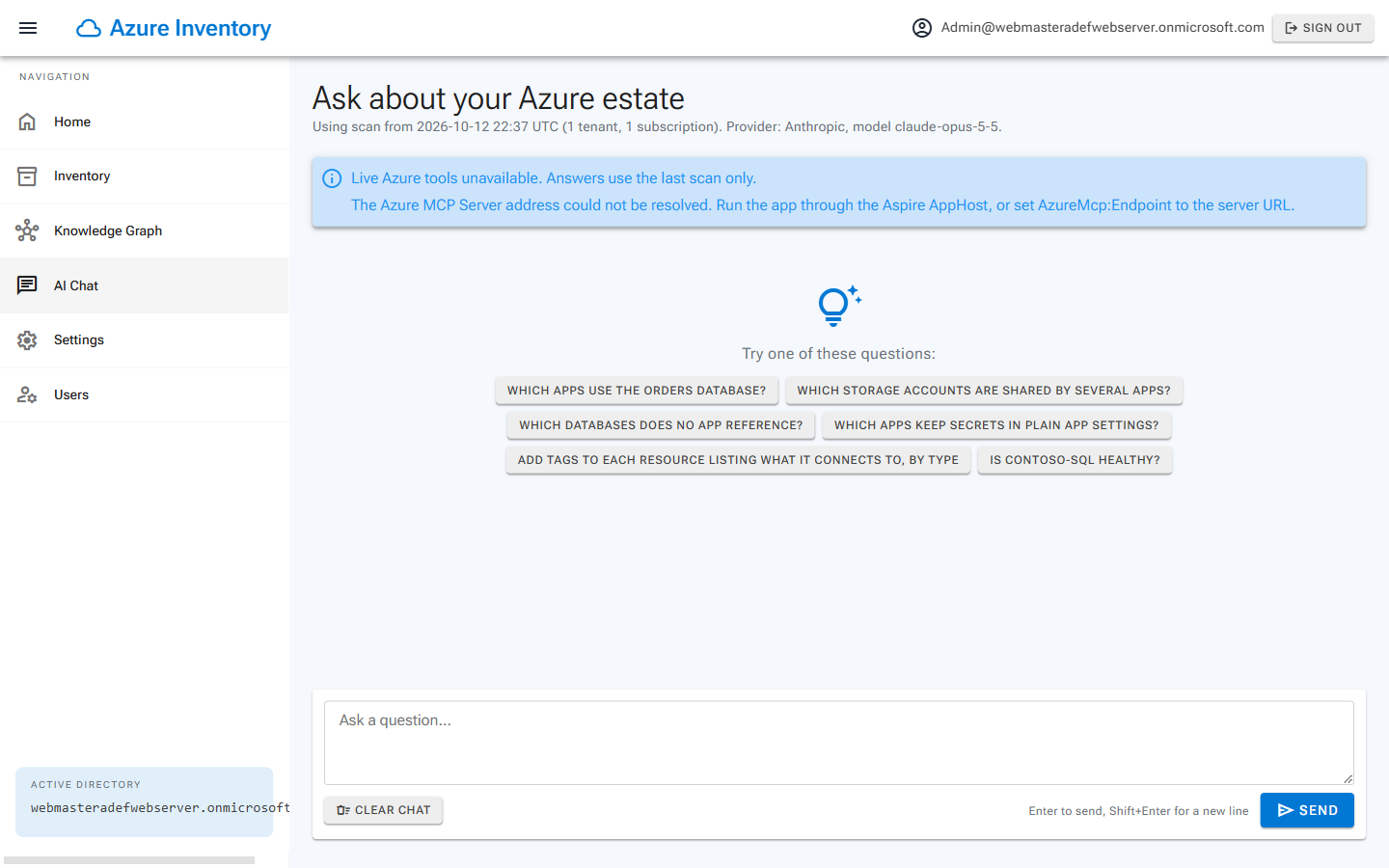Viewport: 1389px width, 868px height.
Task: Sign out of the account
Action: coord(1322,28)
